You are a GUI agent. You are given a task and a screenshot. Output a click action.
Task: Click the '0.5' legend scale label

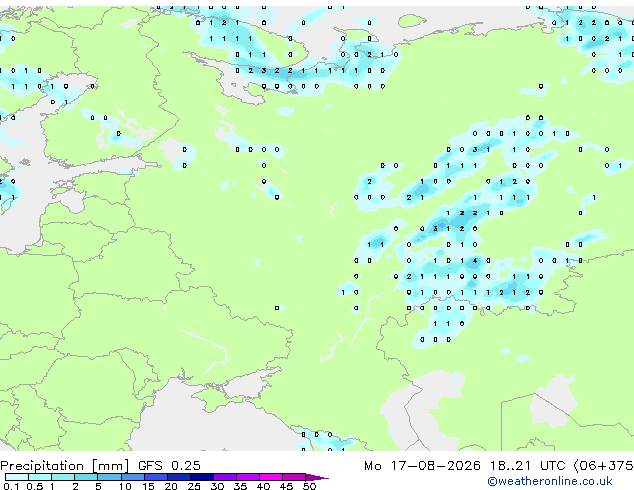point(35,486)
